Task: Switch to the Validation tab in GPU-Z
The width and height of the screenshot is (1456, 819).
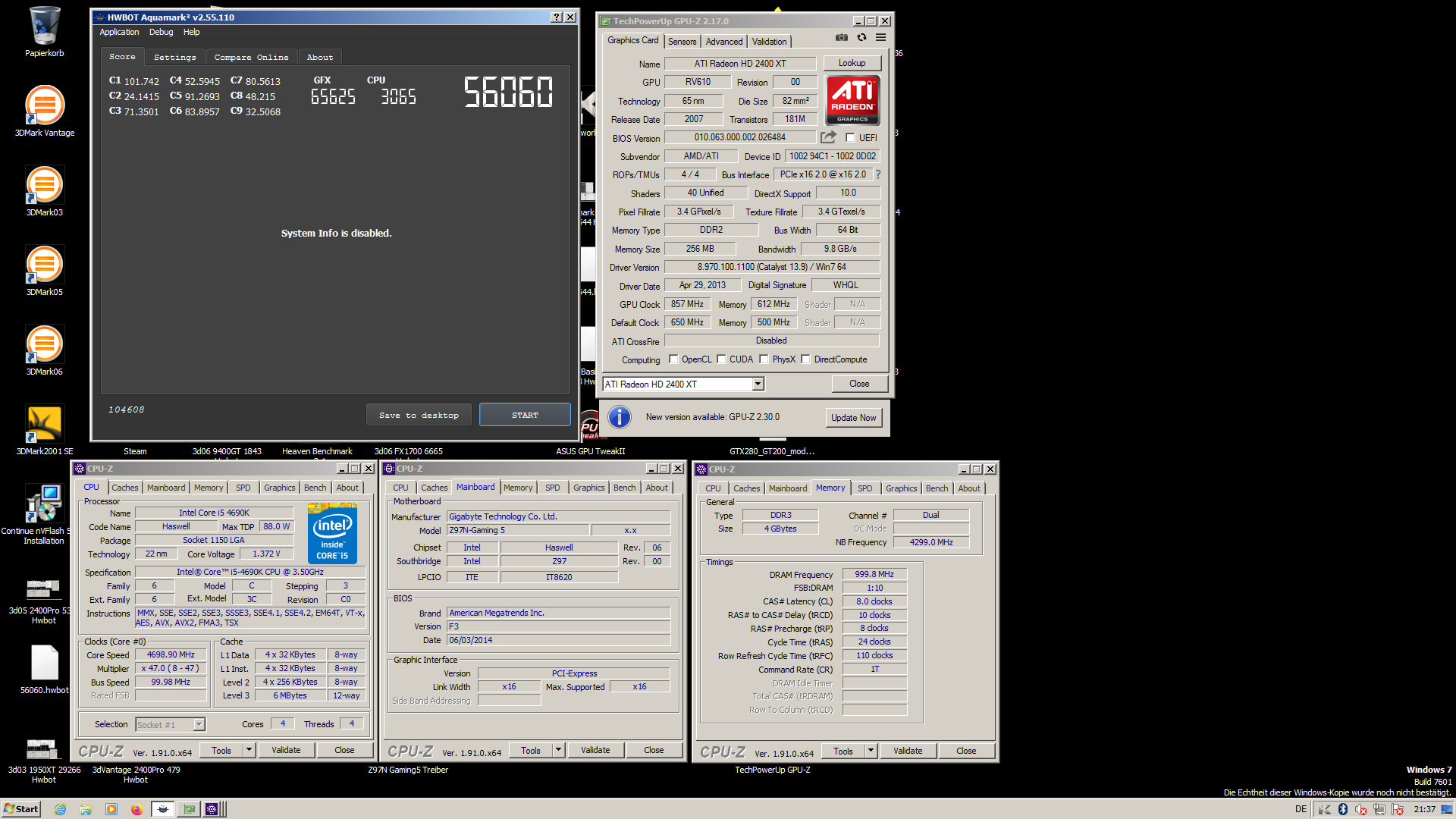Action: (769, 42)
